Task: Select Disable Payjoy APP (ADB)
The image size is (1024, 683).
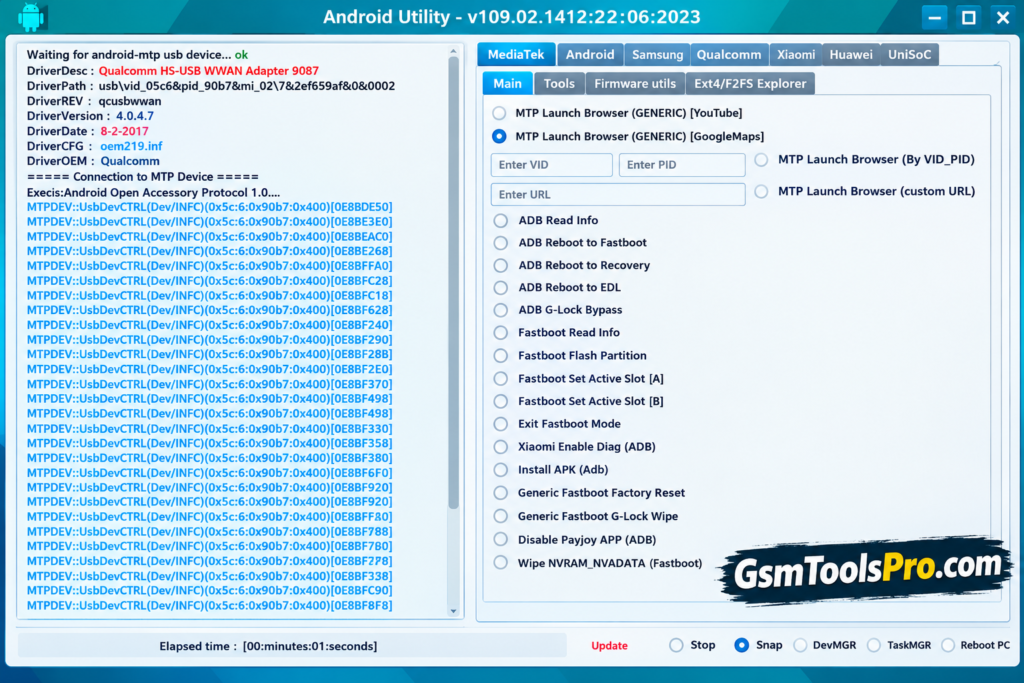Action: (x=501, y=540)
